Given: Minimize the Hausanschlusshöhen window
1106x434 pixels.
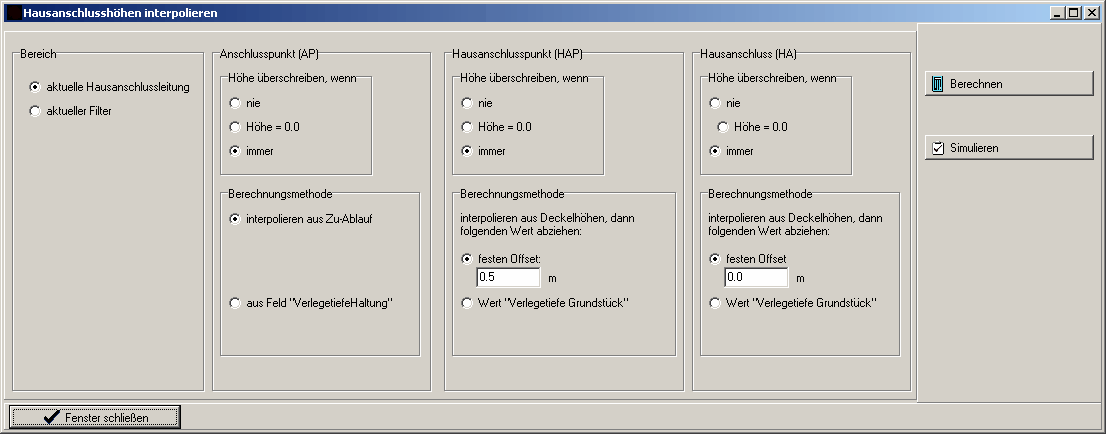Looking at the screenshot, I should (1057, 13).
